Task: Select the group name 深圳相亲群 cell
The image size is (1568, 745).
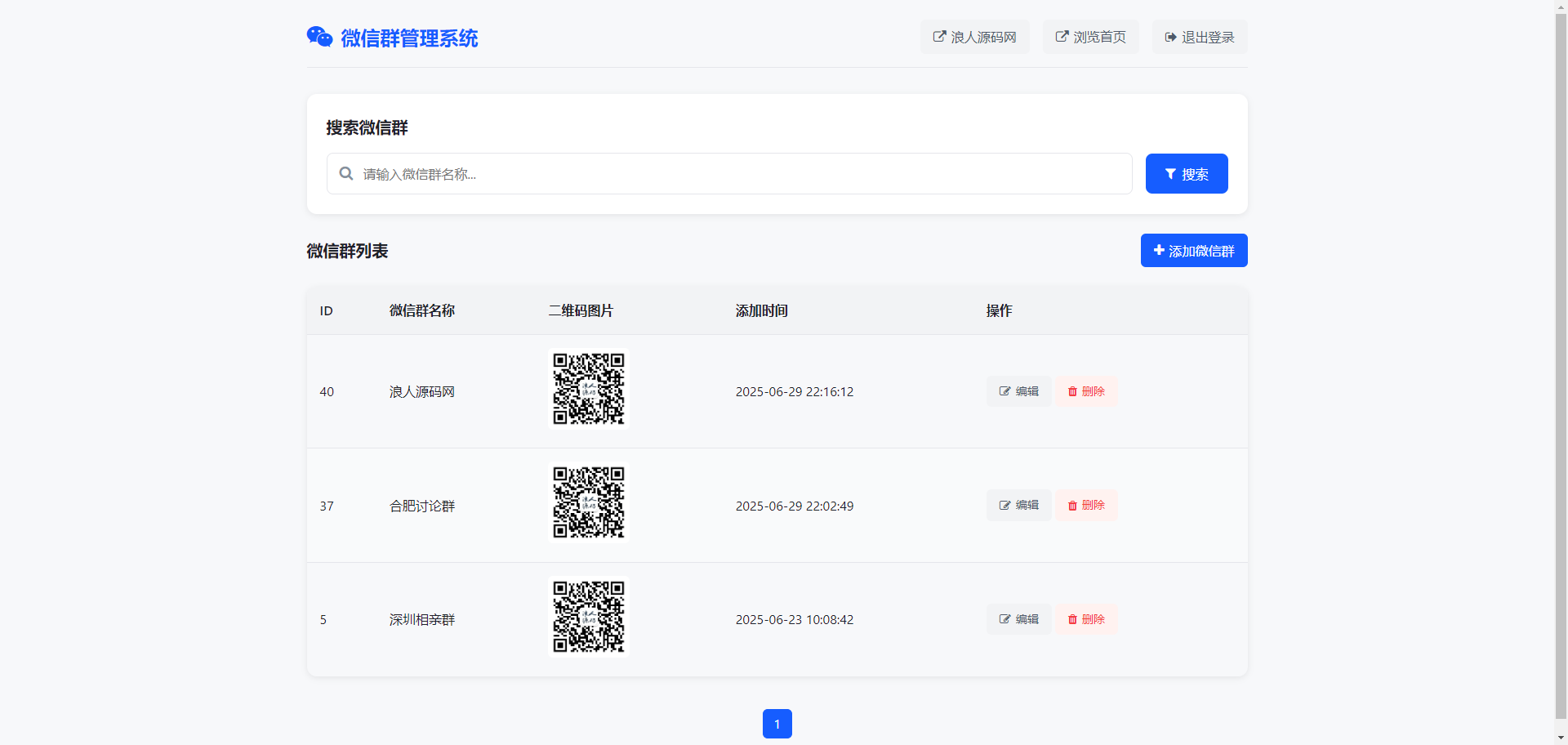Action: tap(422, 620)
